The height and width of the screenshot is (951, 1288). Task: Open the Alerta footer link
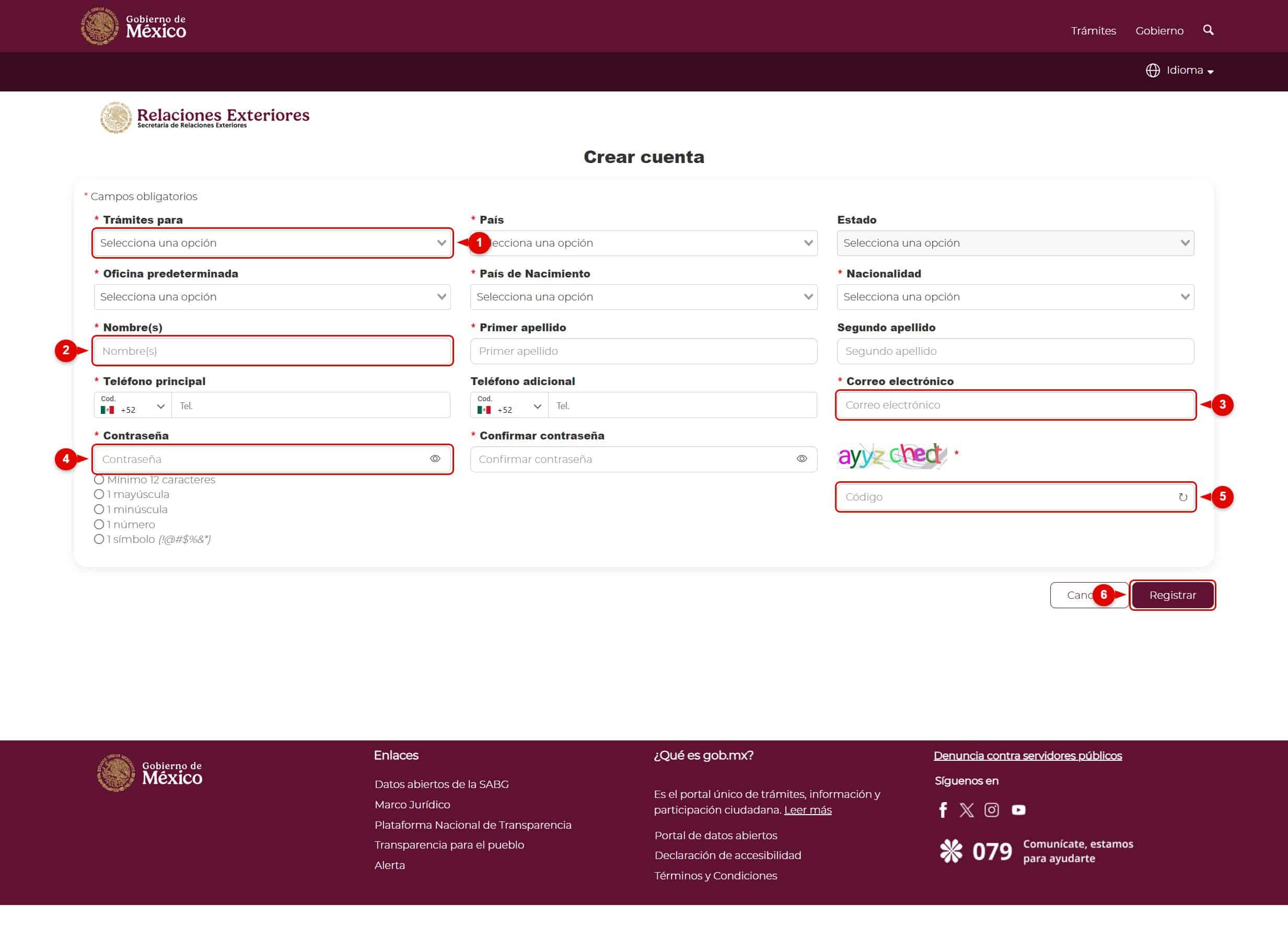(x=390, y=865)
